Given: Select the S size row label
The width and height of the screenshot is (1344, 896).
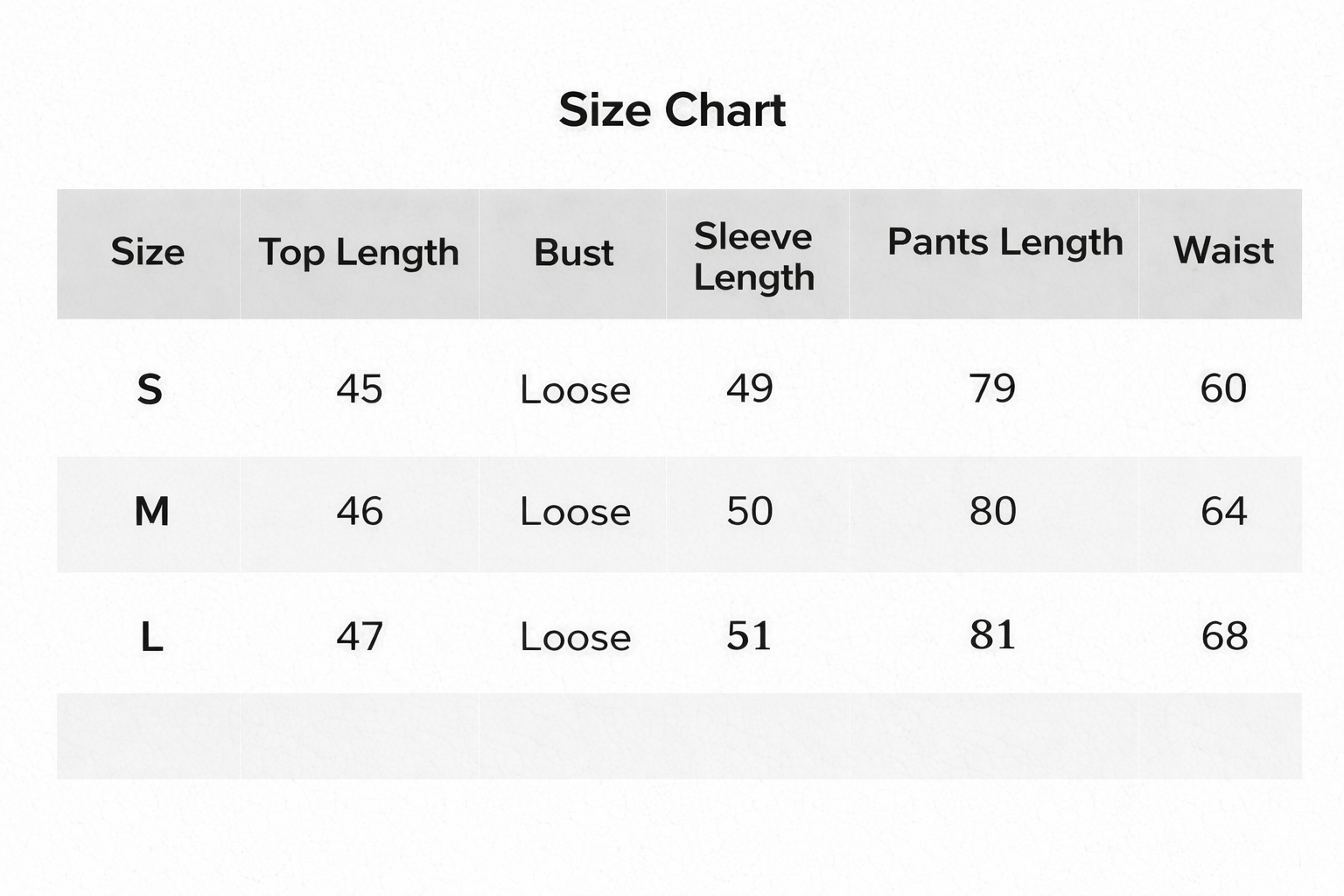Looking at the screenshot, I should [x=150, y=389].
